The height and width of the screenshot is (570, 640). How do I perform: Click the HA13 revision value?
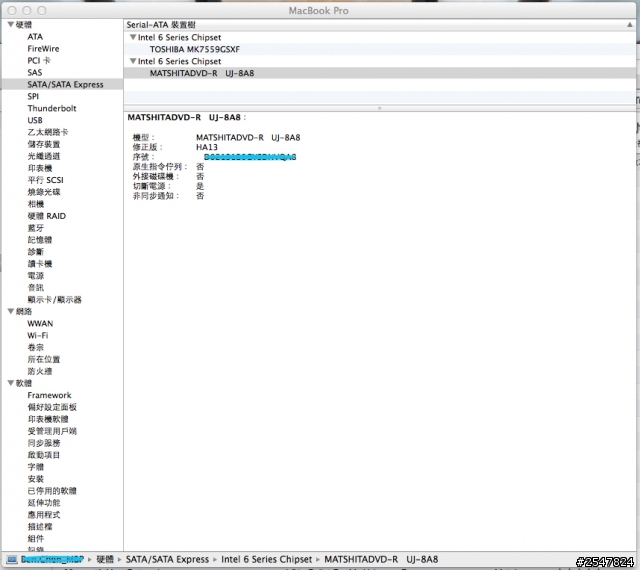(207, 147)
